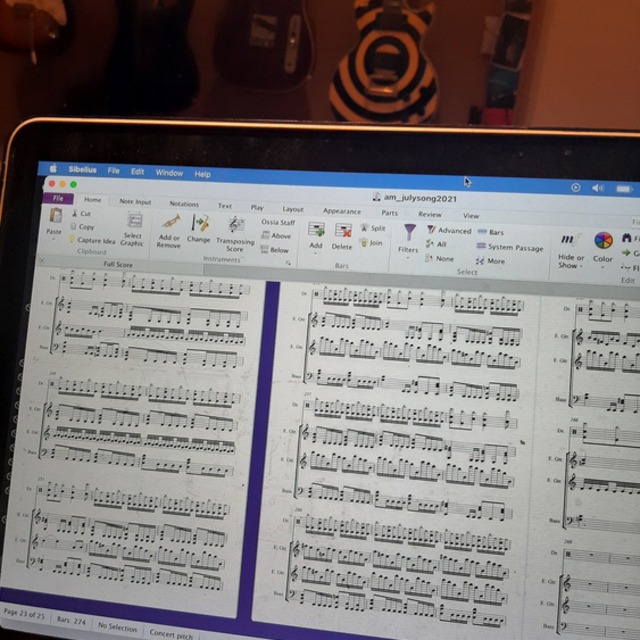Click the Paste clipboard icon

click(56, 216)
